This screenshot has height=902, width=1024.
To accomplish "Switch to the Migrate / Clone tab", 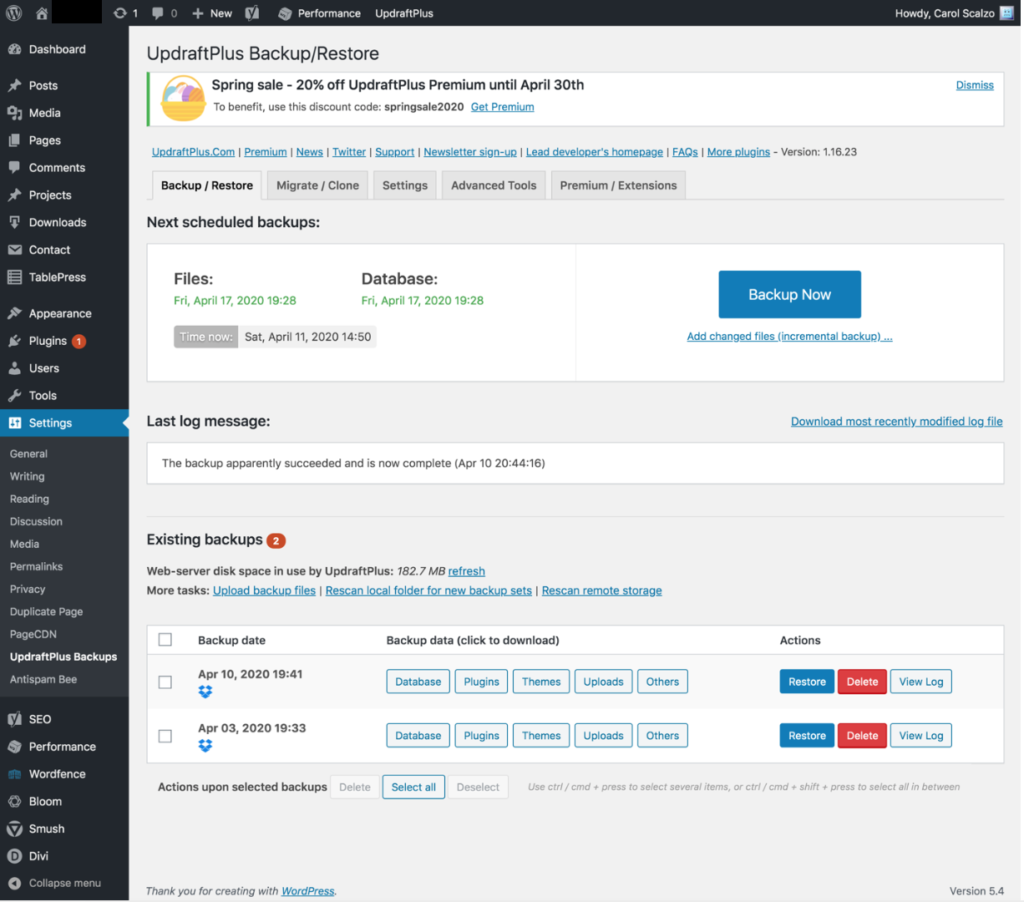I will pyautogui.click(x=317, y=185).
